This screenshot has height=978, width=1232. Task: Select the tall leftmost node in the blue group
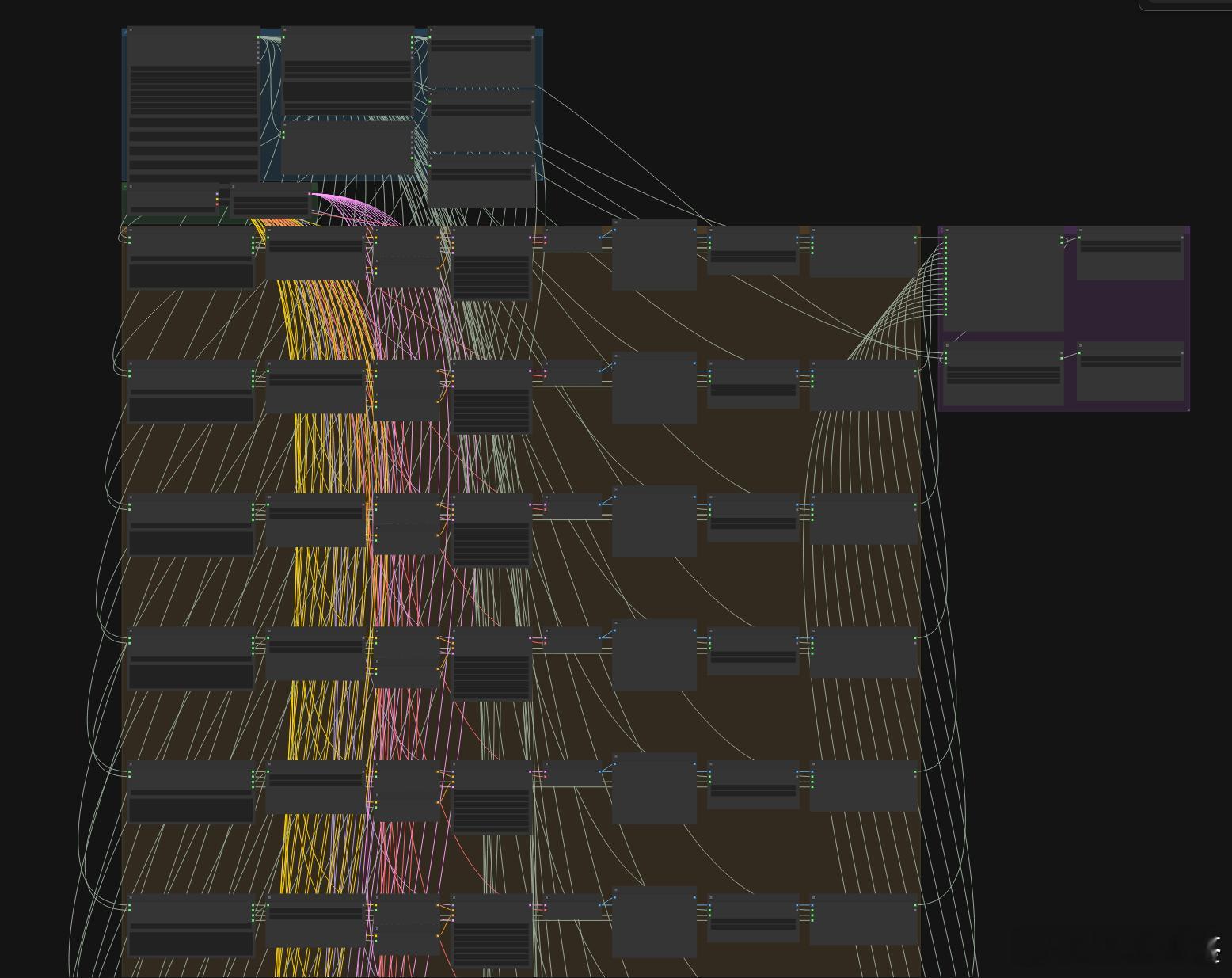pos(193,103)
